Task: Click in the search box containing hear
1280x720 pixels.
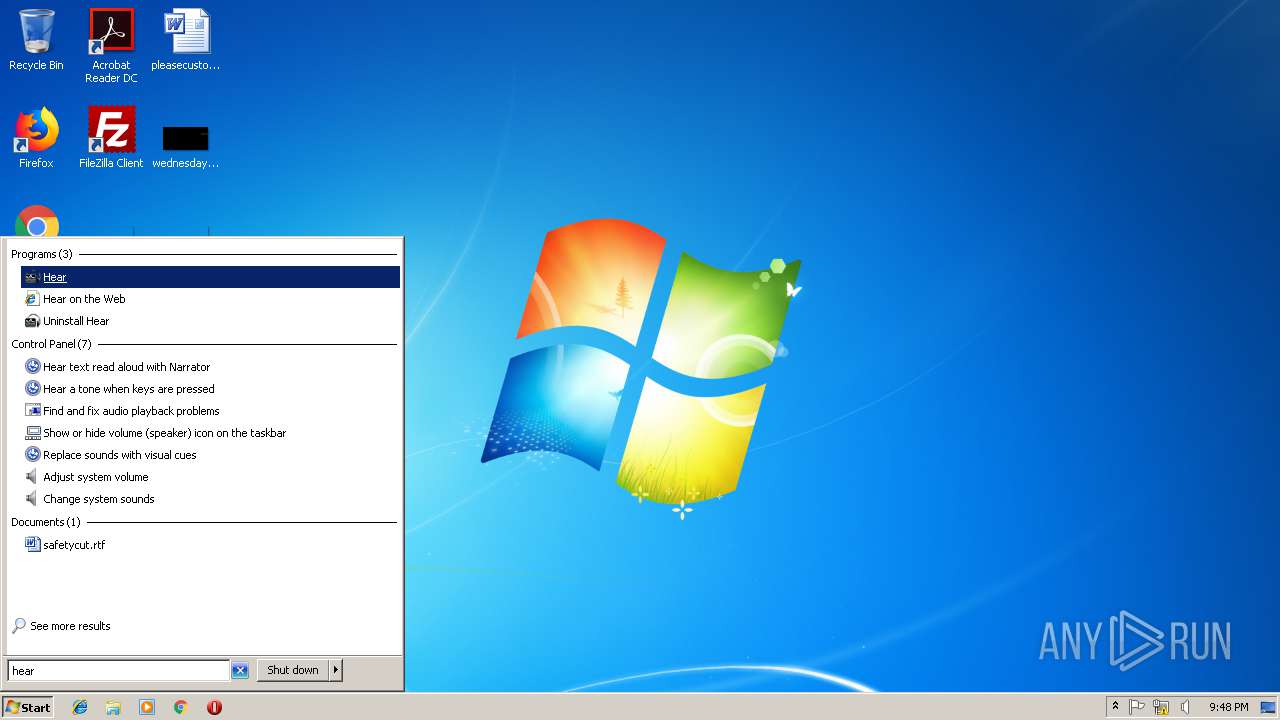Action: 118,671
